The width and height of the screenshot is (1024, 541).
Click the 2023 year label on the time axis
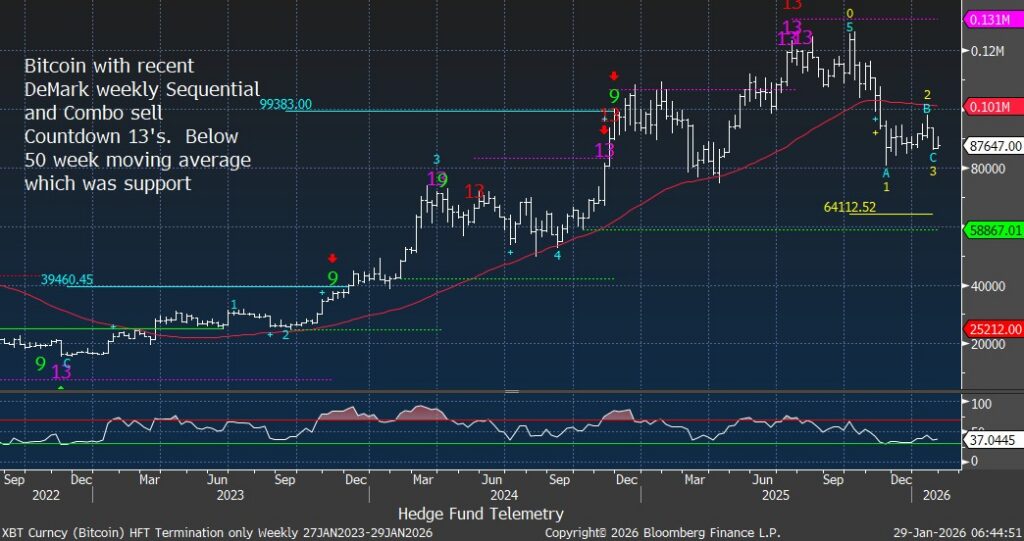click(x=230, y=494)
